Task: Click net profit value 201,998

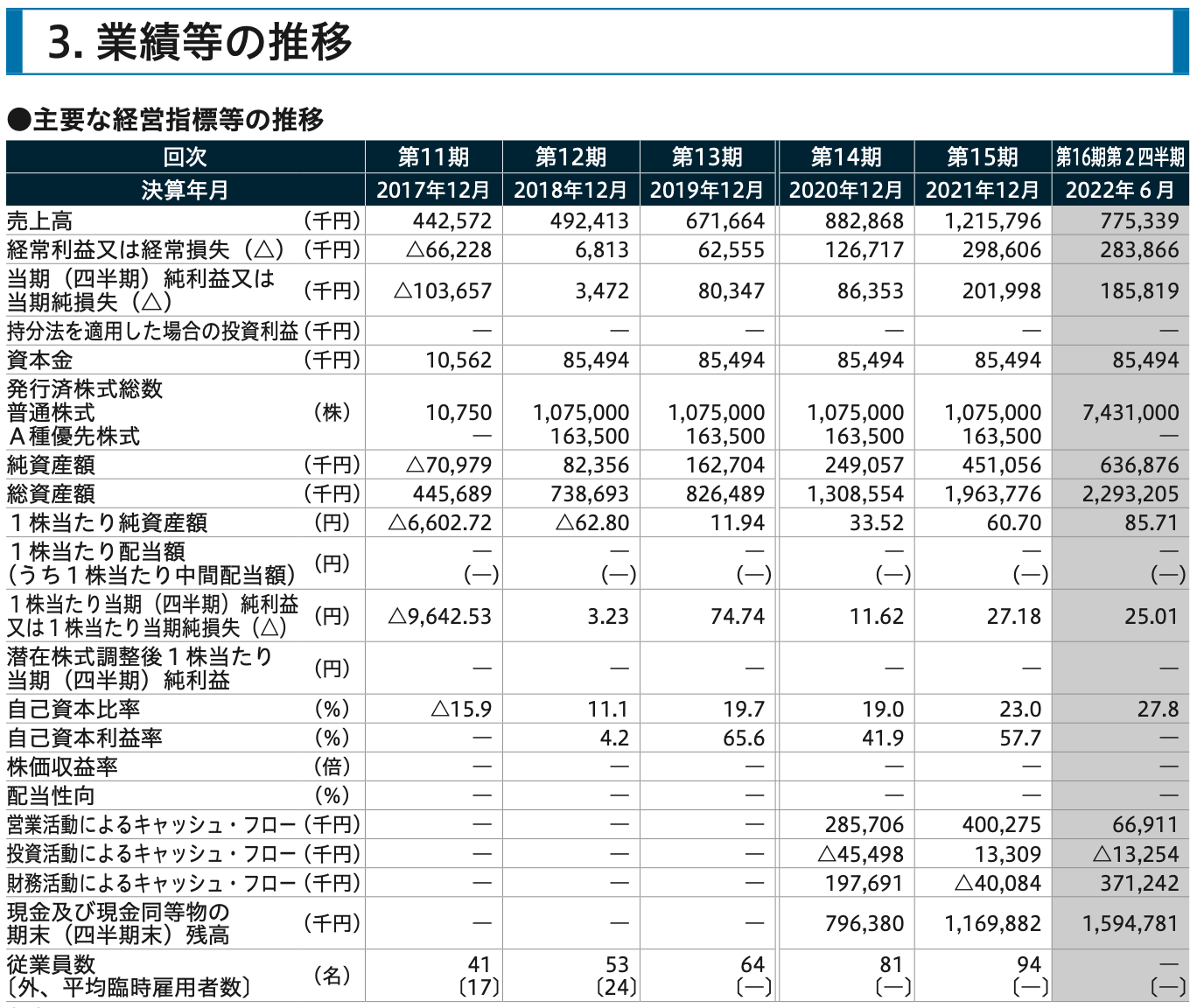Action: tap(1002, 290)
